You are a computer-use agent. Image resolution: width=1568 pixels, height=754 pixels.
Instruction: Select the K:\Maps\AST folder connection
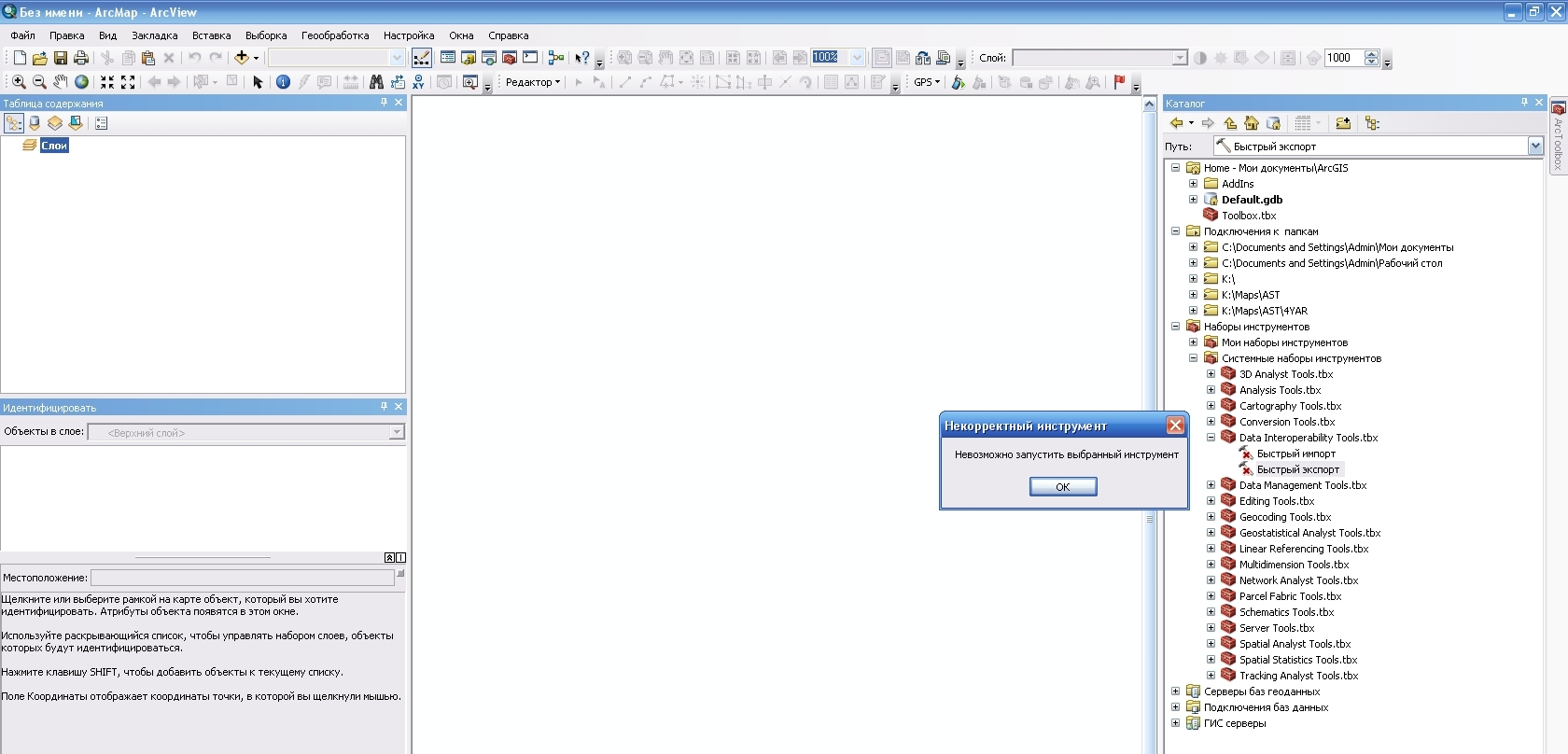click(1251, 295)
